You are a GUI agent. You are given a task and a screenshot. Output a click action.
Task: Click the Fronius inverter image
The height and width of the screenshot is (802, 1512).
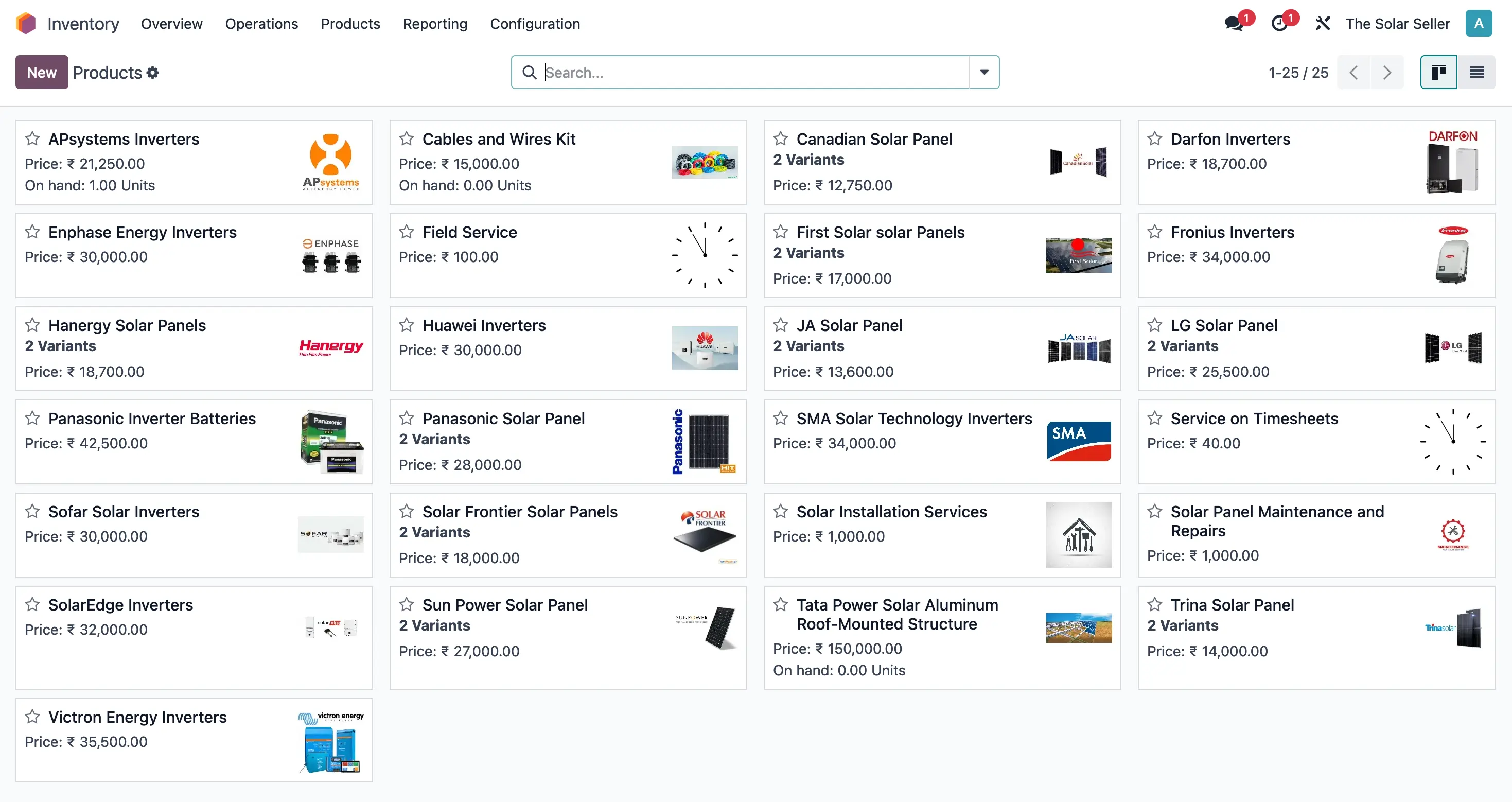click(1453, 255)
